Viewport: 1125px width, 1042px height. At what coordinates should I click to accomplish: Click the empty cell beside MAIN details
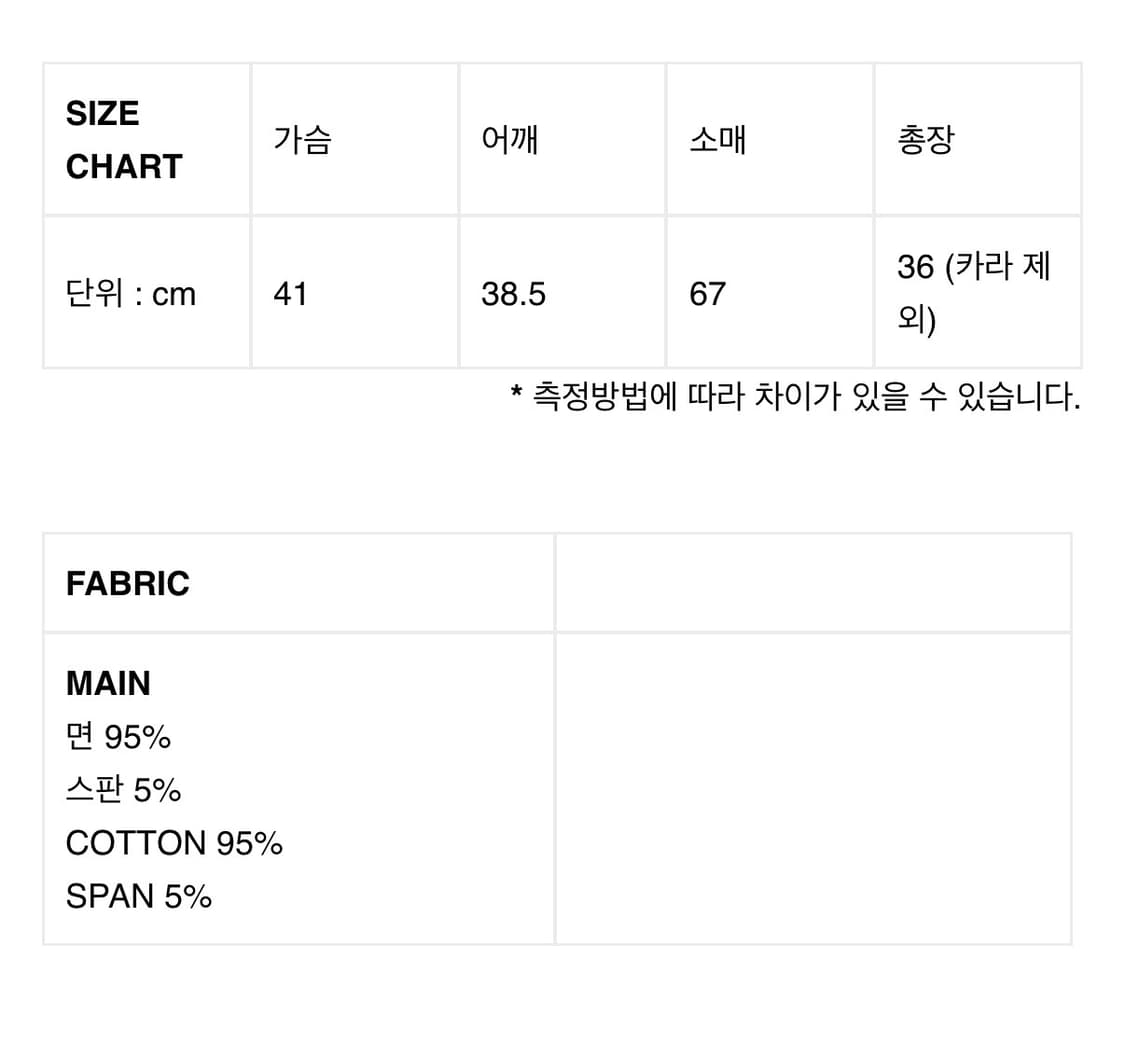[812, 788]
